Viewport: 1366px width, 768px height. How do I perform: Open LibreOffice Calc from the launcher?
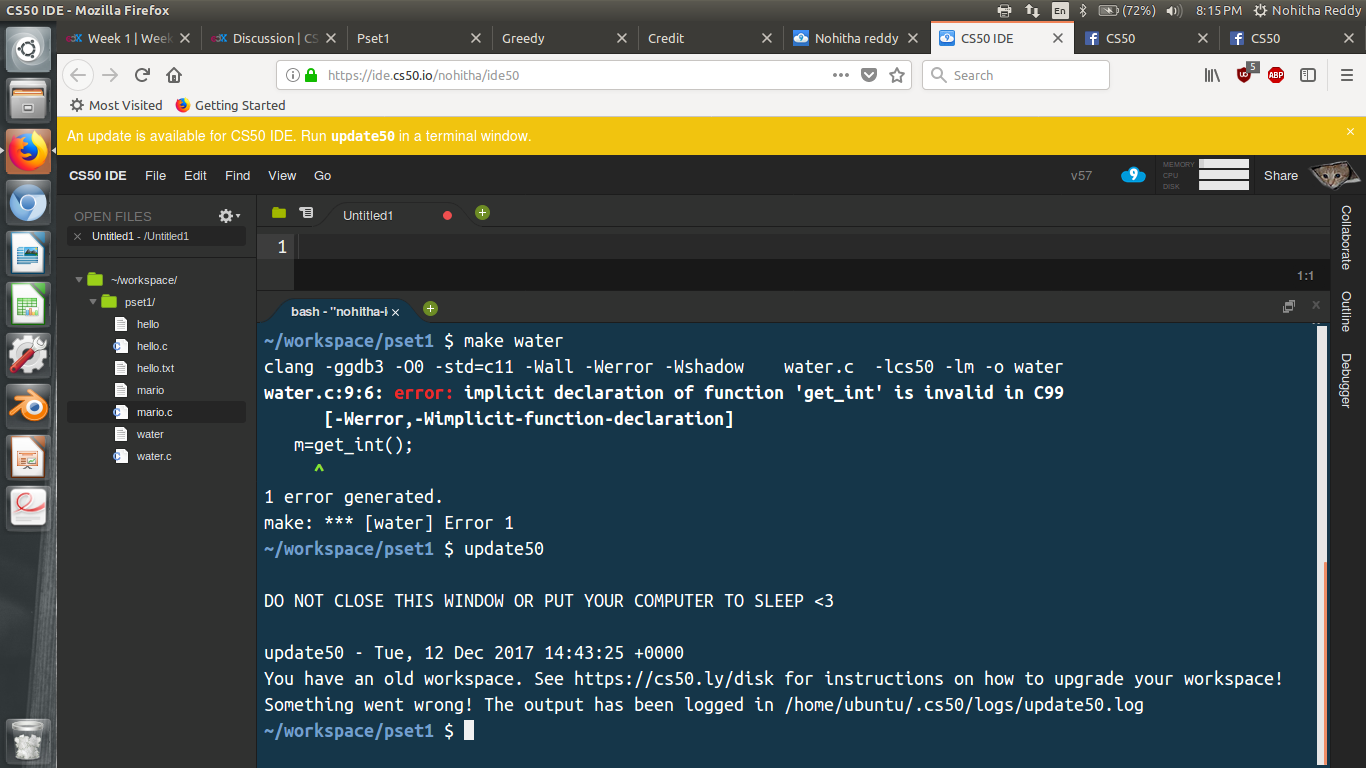28,305
